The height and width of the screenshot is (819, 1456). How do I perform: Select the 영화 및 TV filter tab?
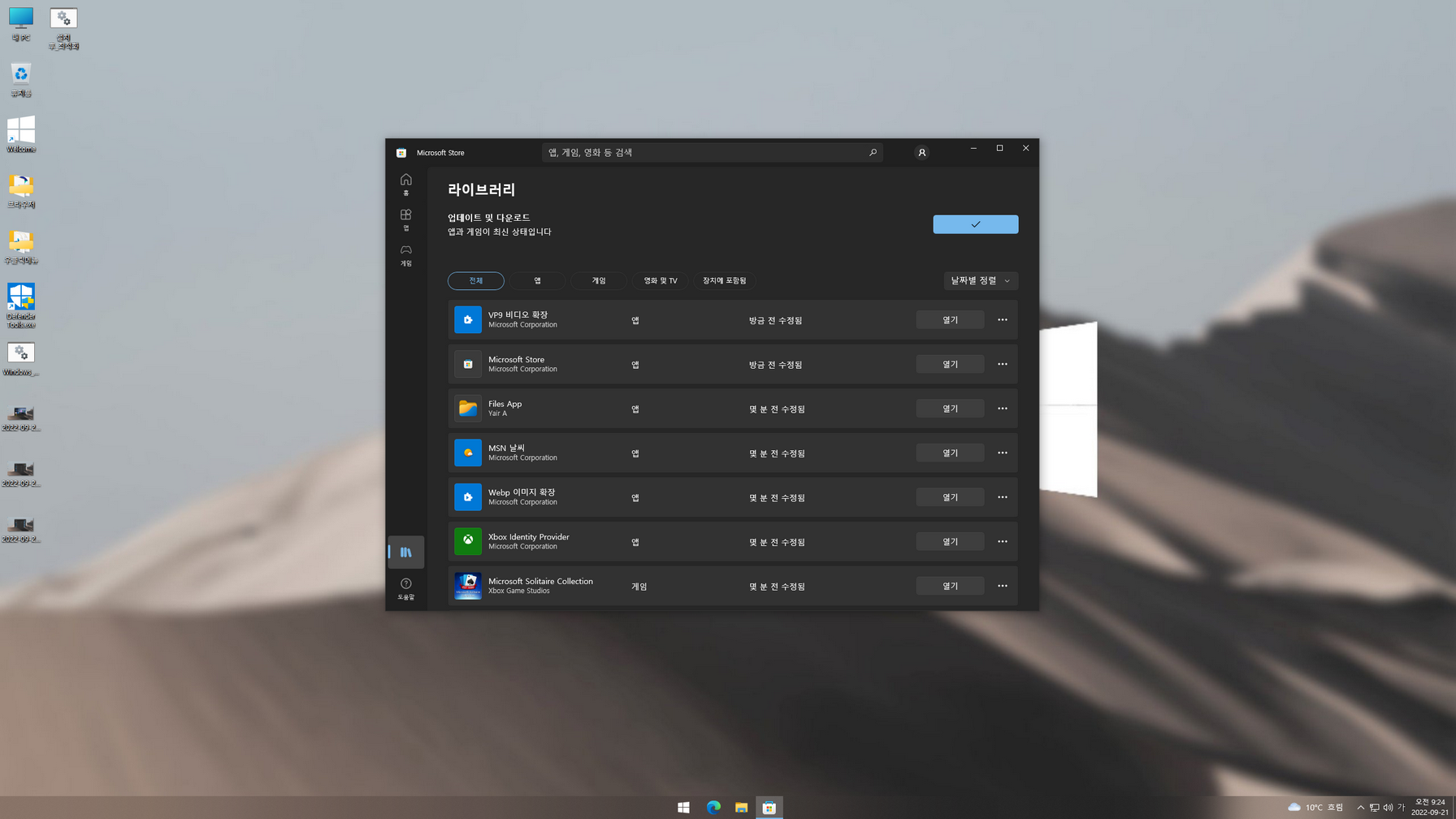pyautogui.click(x=661, y=280)
